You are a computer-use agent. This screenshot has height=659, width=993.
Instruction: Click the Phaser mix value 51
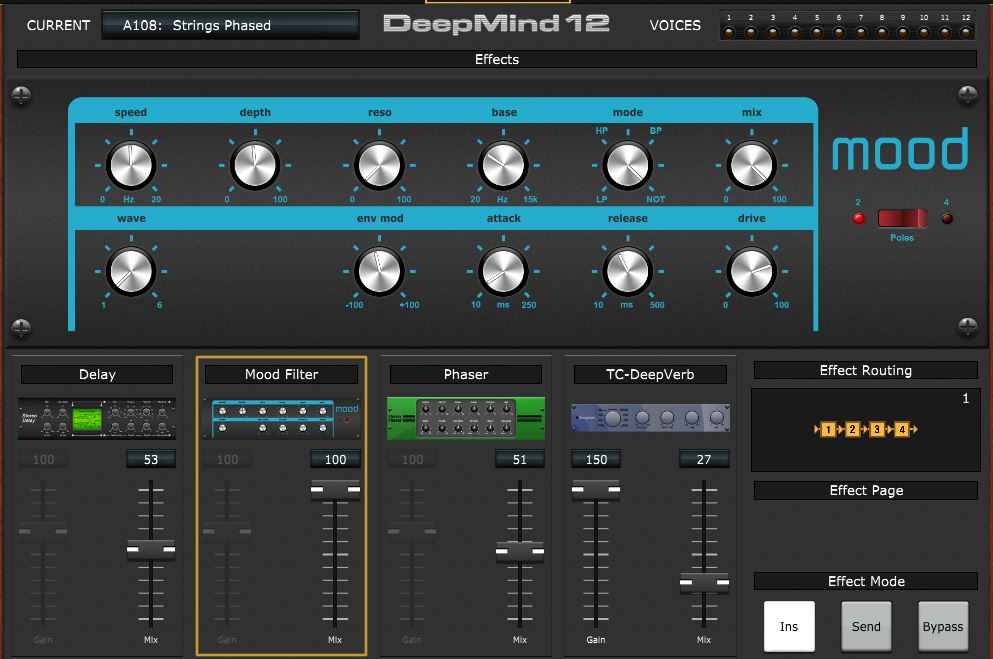tap(519, 460)
